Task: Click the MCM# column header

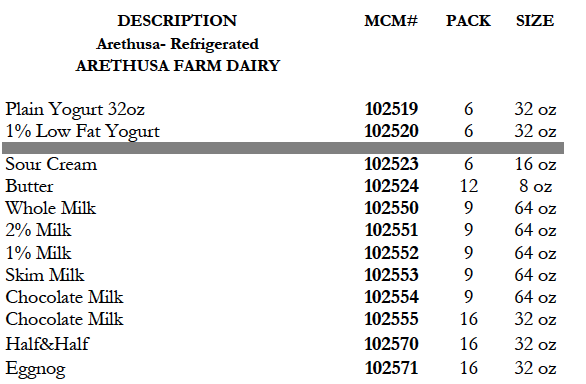Action: [x=391, y=21]
